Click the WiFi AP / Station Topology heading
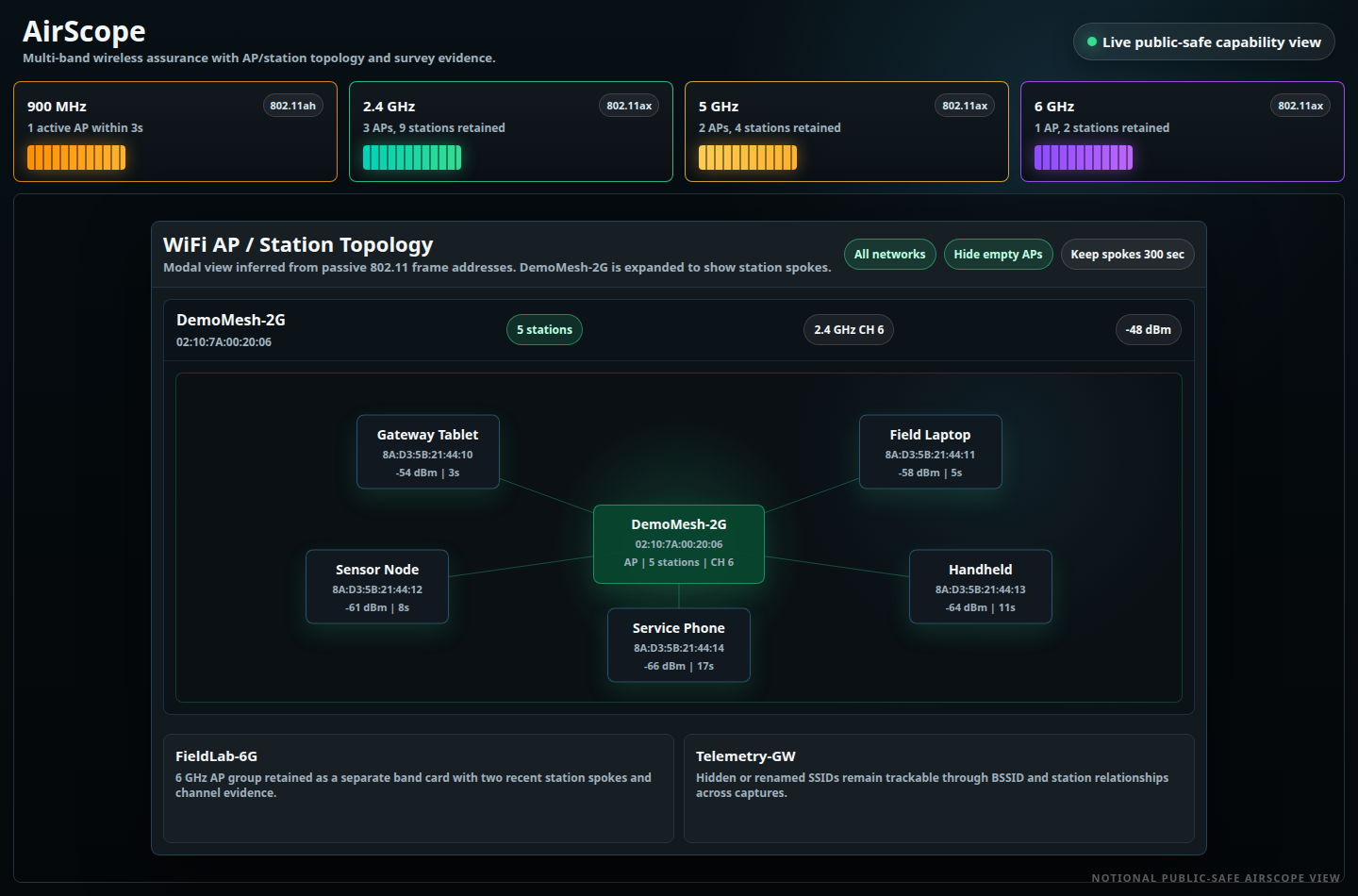 tap(298, 244)
